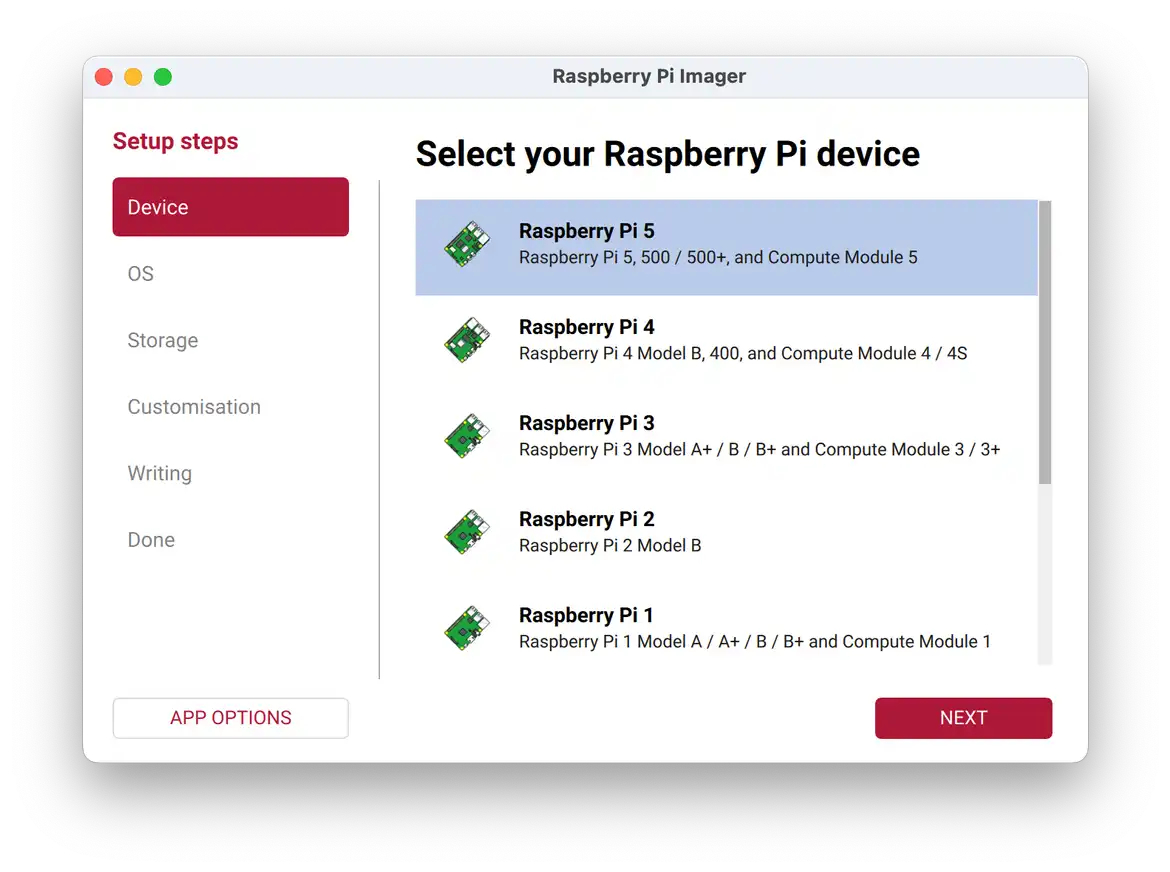Select the Raspberry Pi 5 title text
Viewport: 1170px width, 872px height.
click(x=586, y=231)
